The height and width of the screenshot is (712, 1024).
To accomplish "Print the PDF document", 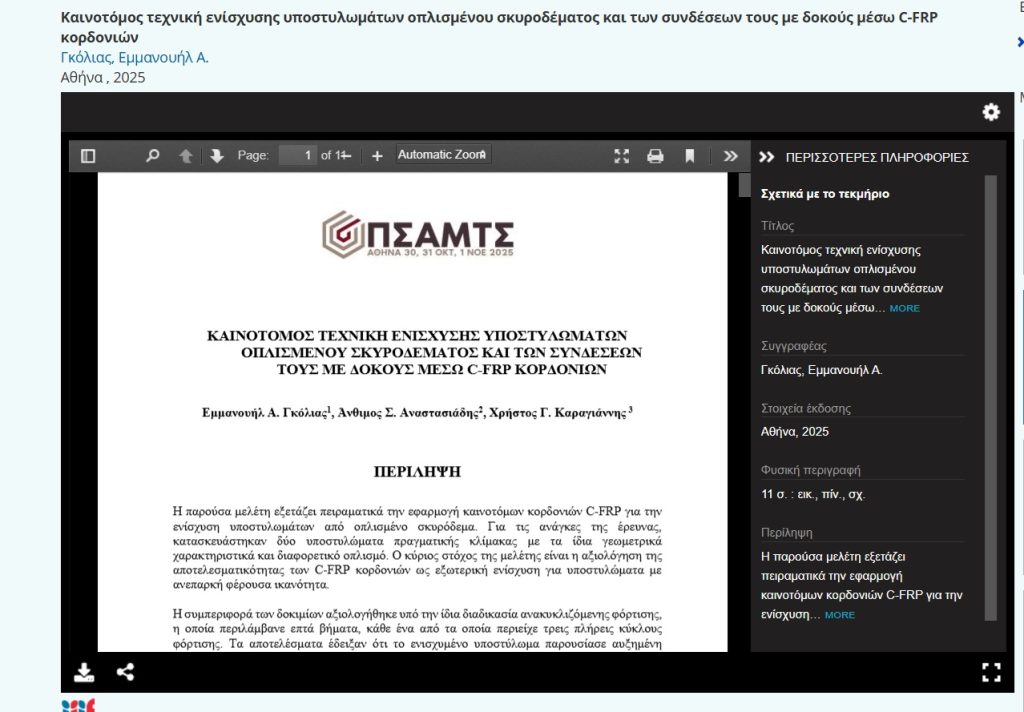I will coord(655,155).
